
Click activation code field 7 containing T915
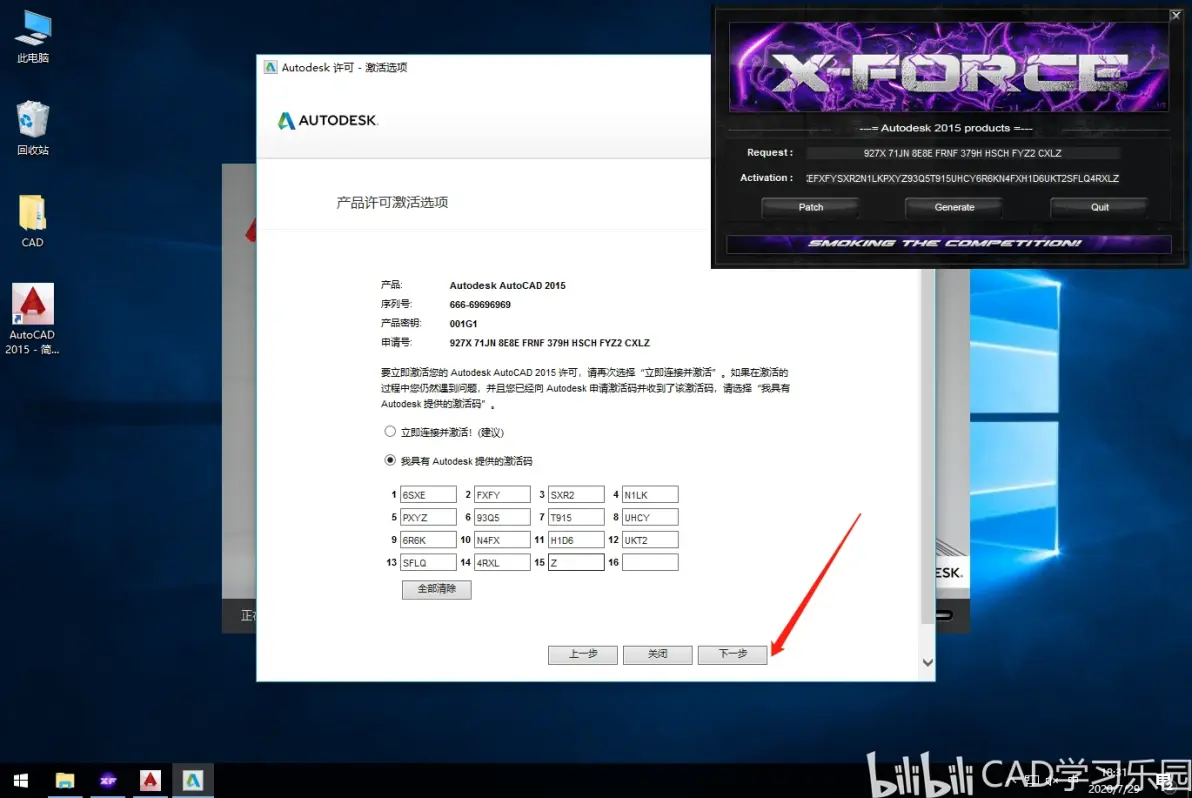[x=576, y=518]
